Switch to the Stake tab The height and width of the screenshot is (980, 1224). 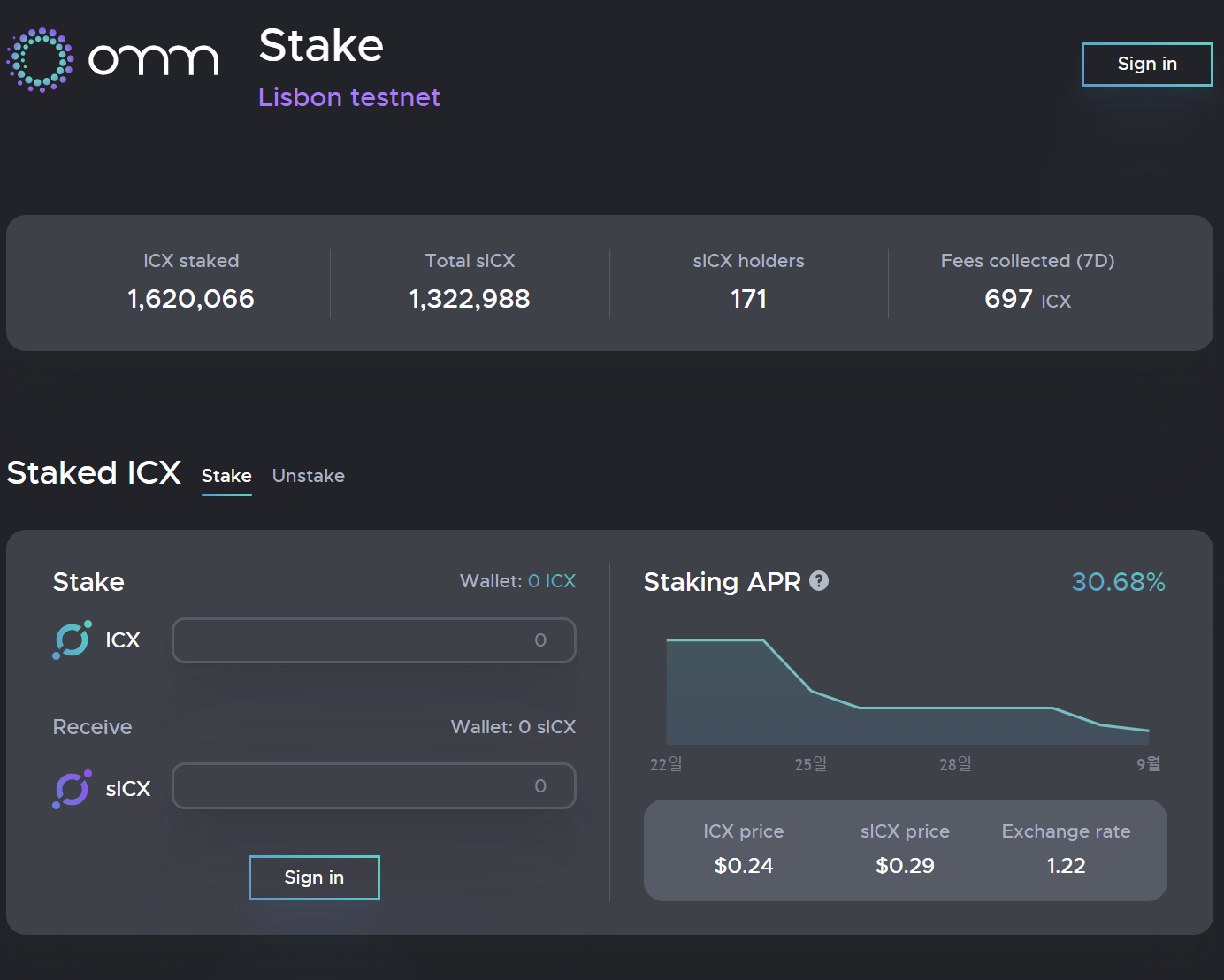pos(226,476)
